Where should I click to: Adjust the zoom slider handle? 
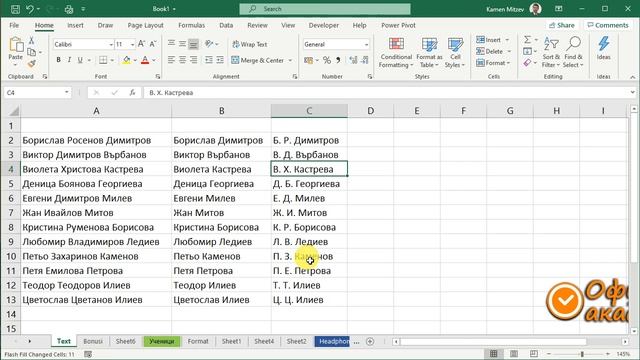coord(582,354)
